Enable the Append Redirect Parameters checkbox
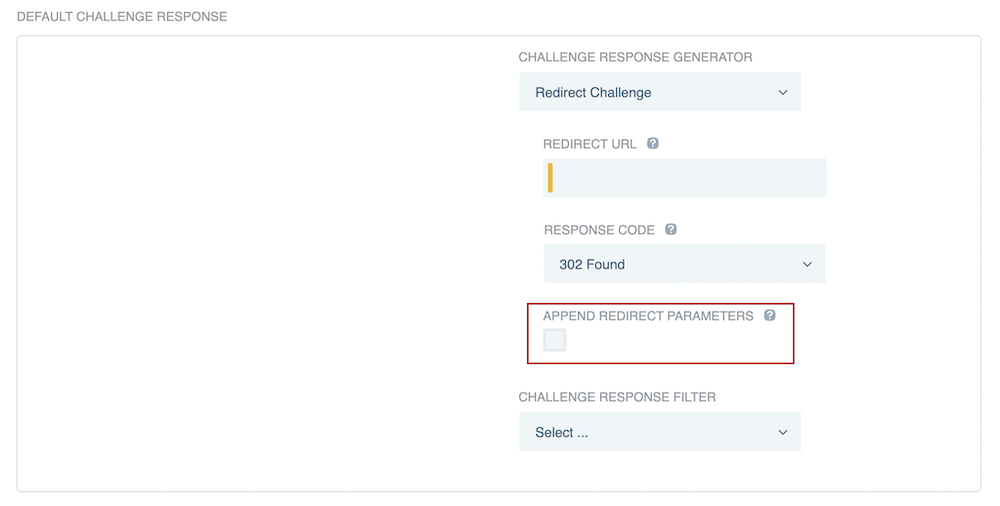Viewport: 1000px width, 506px height. 555,340
